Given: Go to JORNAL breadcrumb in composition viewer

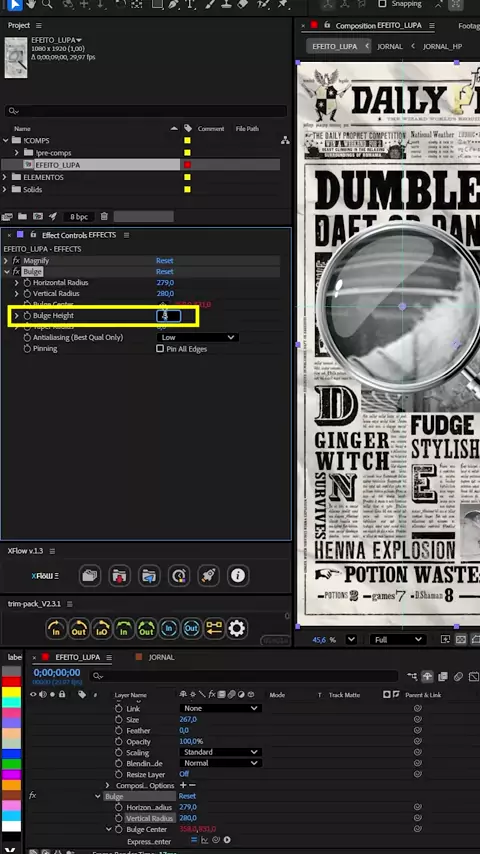Looking at the screenshot, I should click(390, 46).
